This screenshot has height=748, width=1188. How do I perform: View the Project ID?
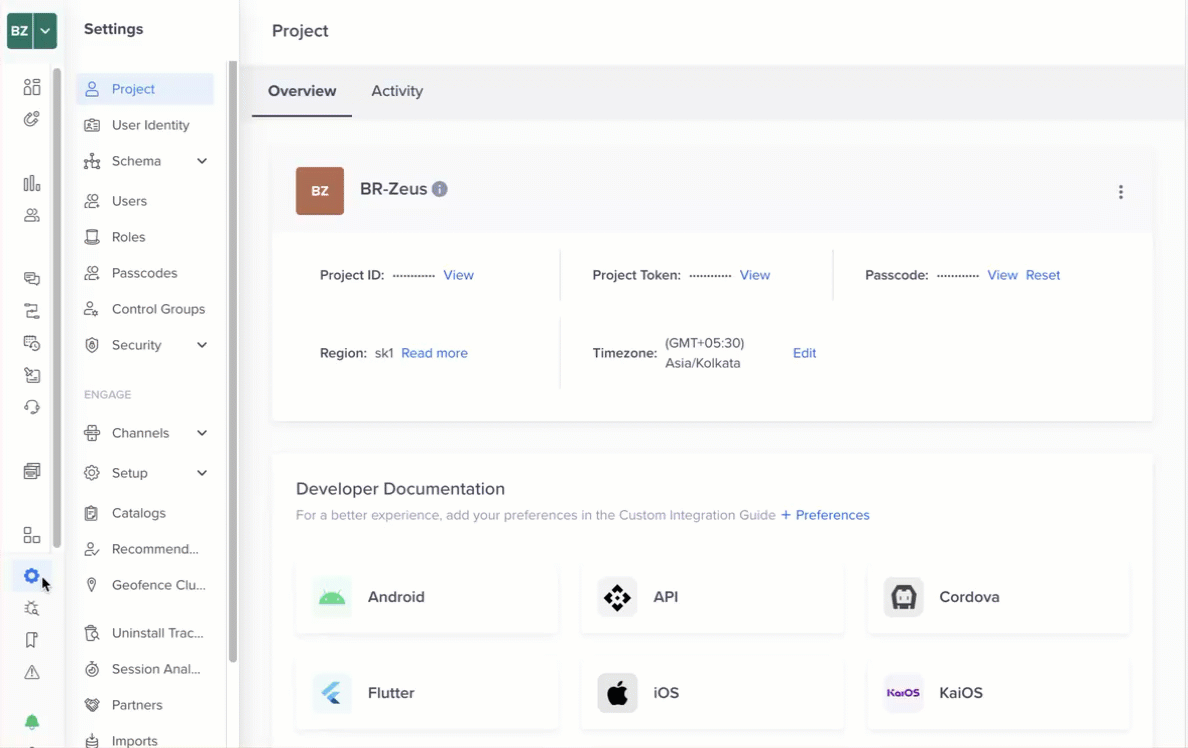tap(458, 275)
